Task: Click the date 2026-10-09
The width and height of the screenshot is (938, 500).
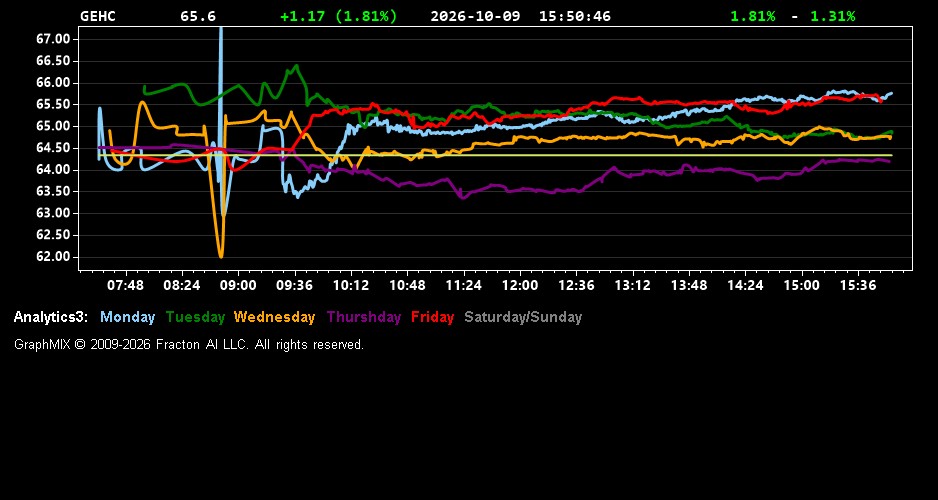Action: point(475,16)
